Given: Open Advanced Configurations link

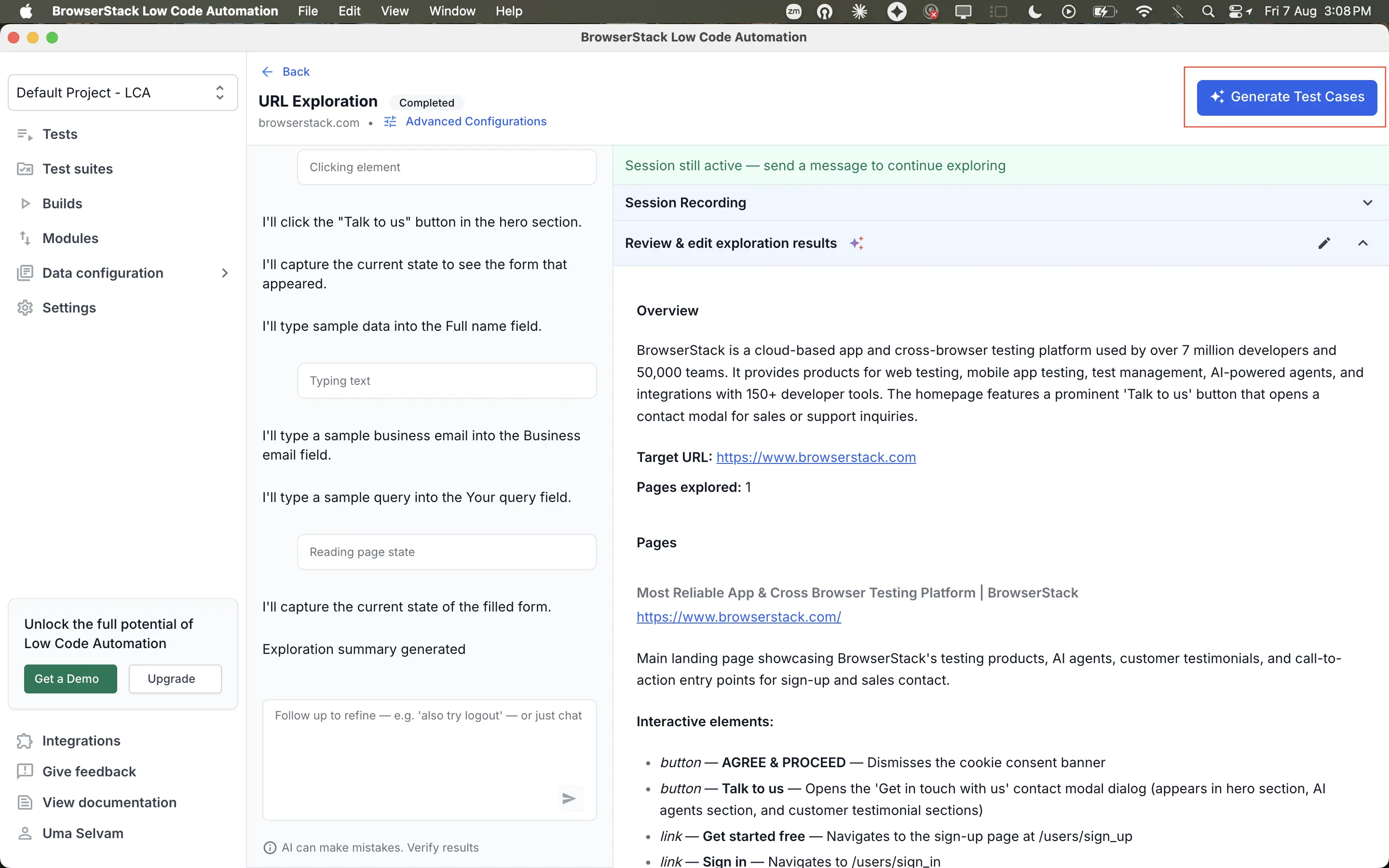Looking at the screenshot, I should coord(476,122).
